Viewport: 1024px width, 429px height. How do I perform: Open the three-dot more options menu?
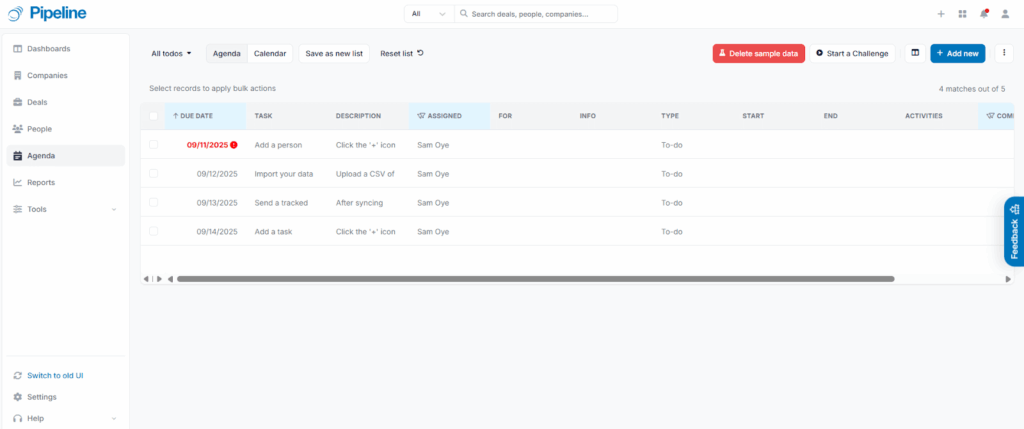1004,53
